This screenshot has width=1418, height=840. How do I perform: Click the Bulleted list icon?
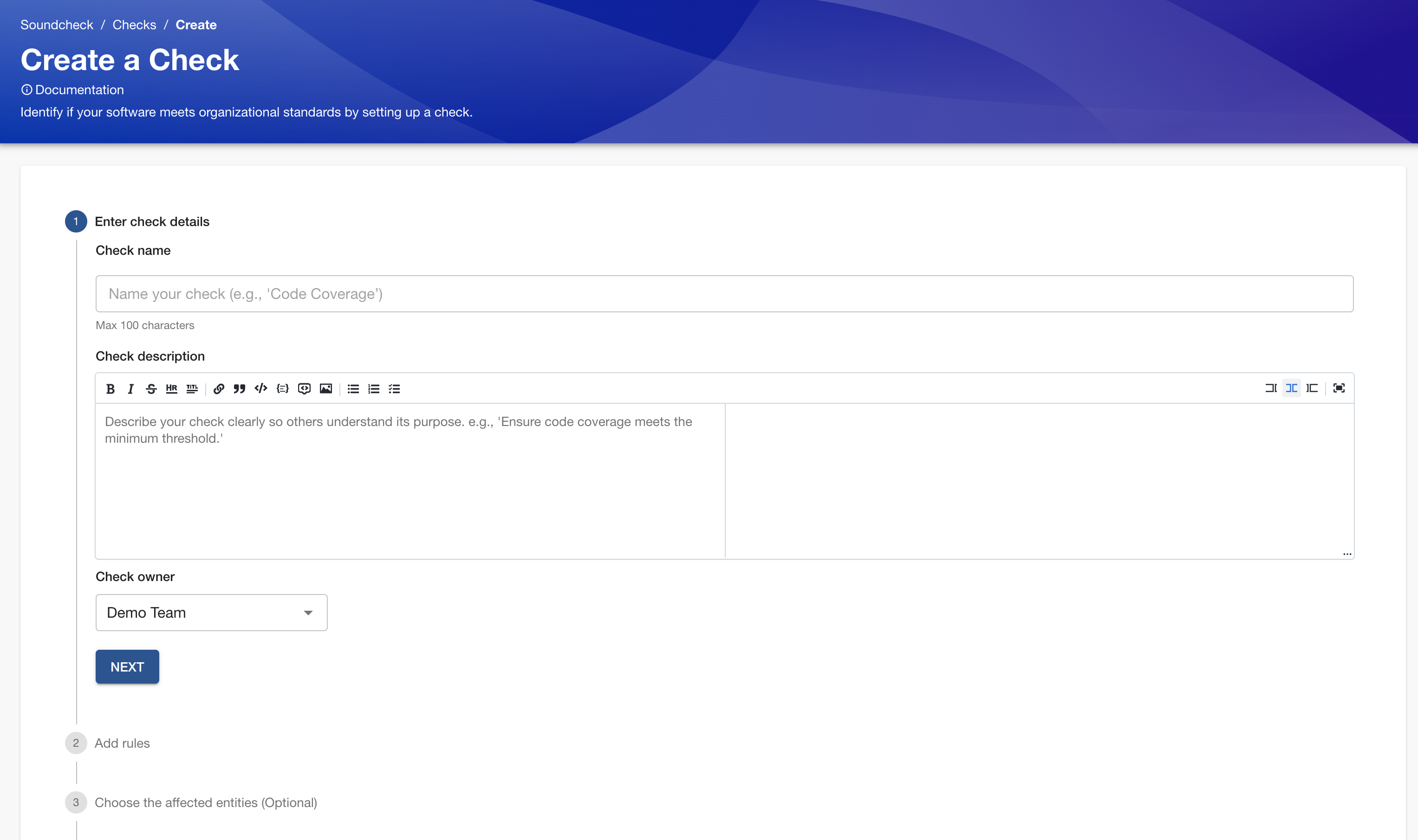point(353,388)
